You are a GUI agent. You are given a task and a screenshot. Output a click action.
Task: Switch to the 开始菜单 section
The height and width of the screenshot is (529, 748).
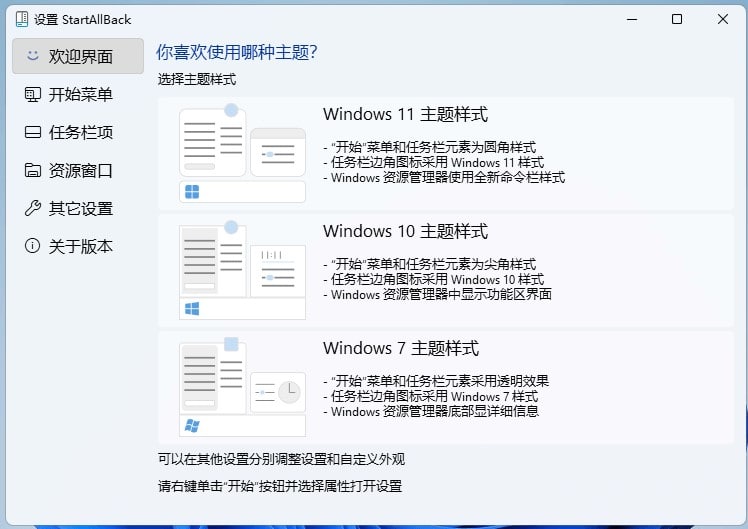pyautogui.click(x=78, y=94)
